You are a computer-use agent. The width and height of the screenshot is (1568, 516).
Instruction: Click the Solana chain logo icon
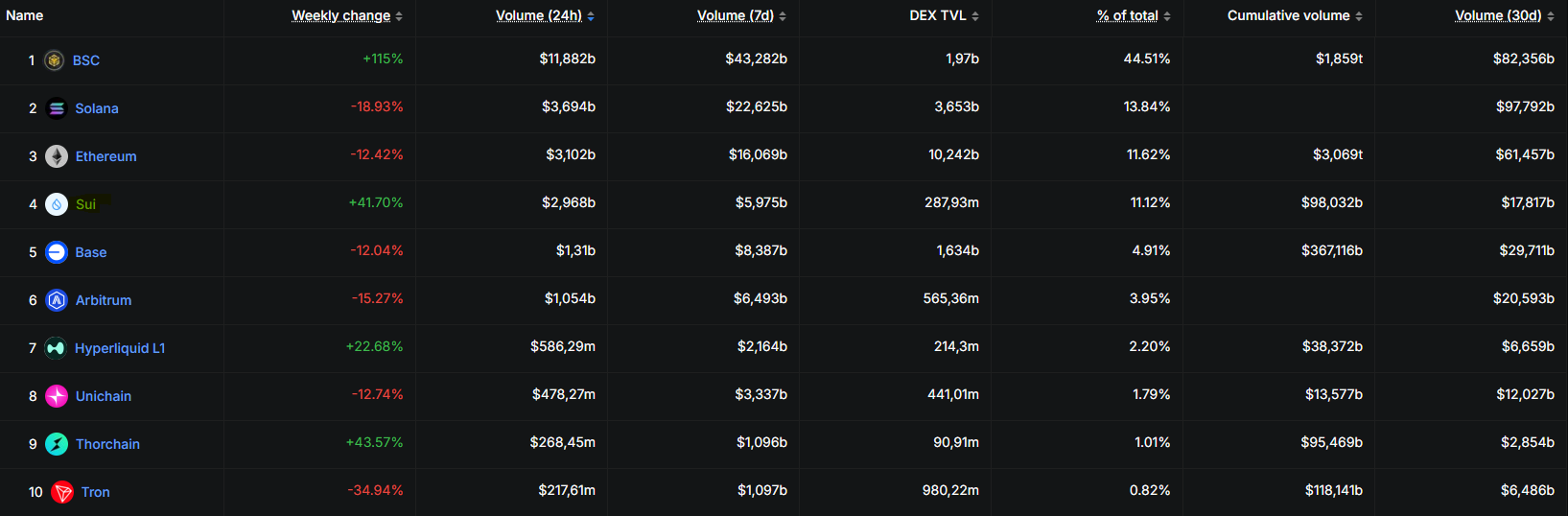point(57,108)
